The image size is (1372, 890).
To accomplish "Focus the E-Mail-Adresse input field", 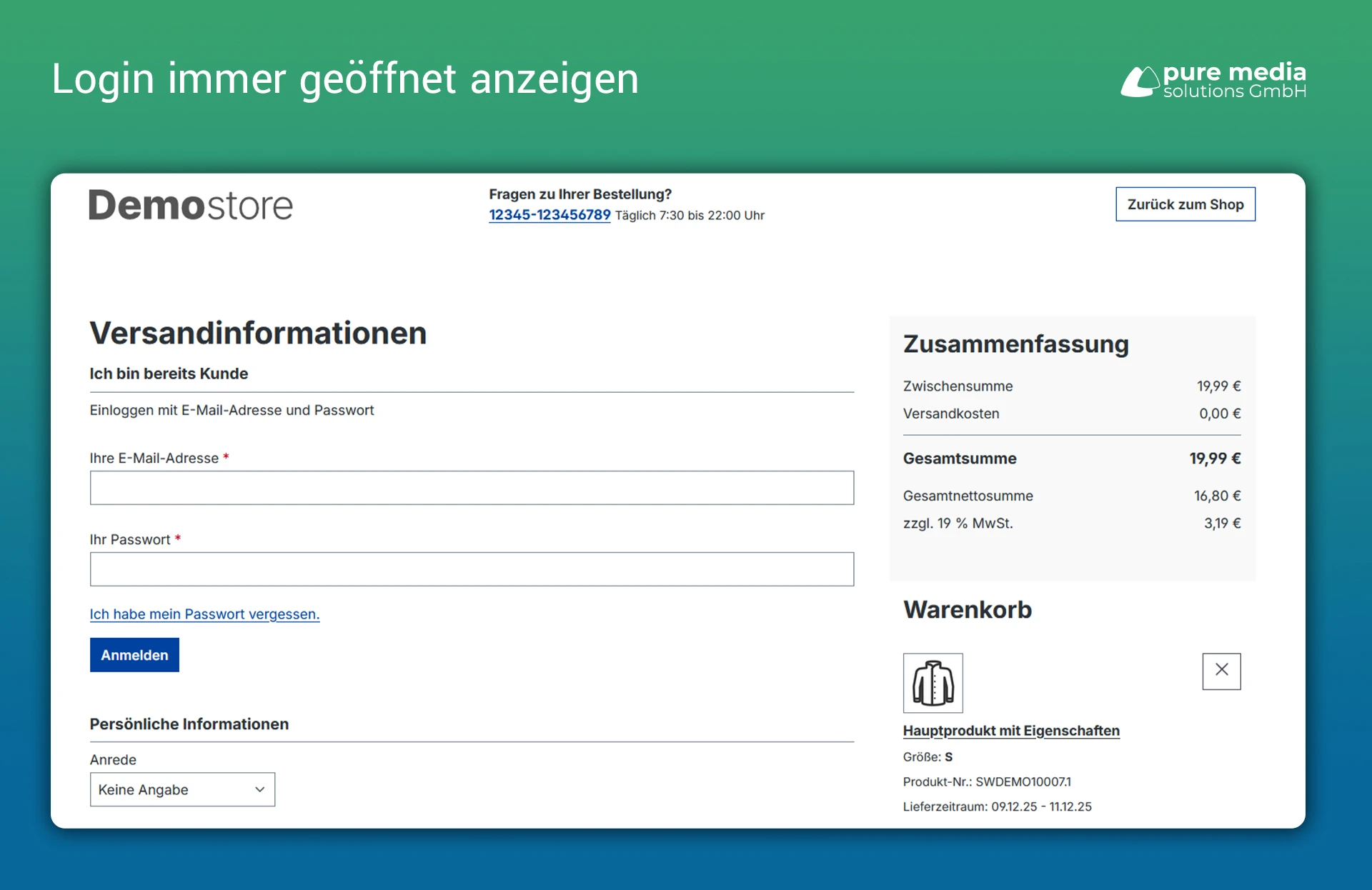I will click(x=472, y=488).
